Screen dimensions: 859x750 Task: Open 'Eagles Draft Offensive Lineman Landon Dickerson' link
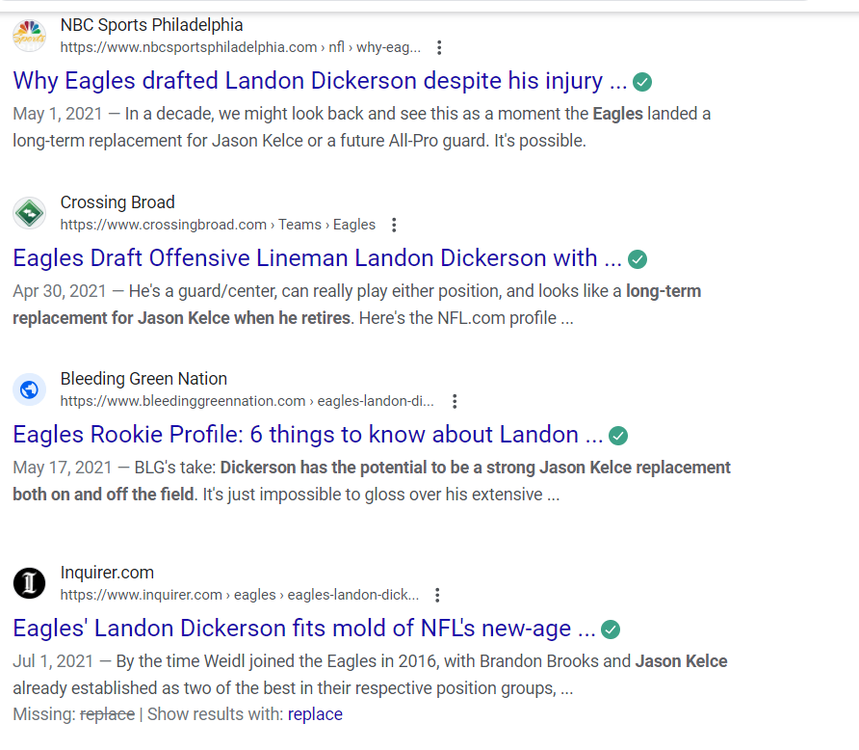click(317, 259)
